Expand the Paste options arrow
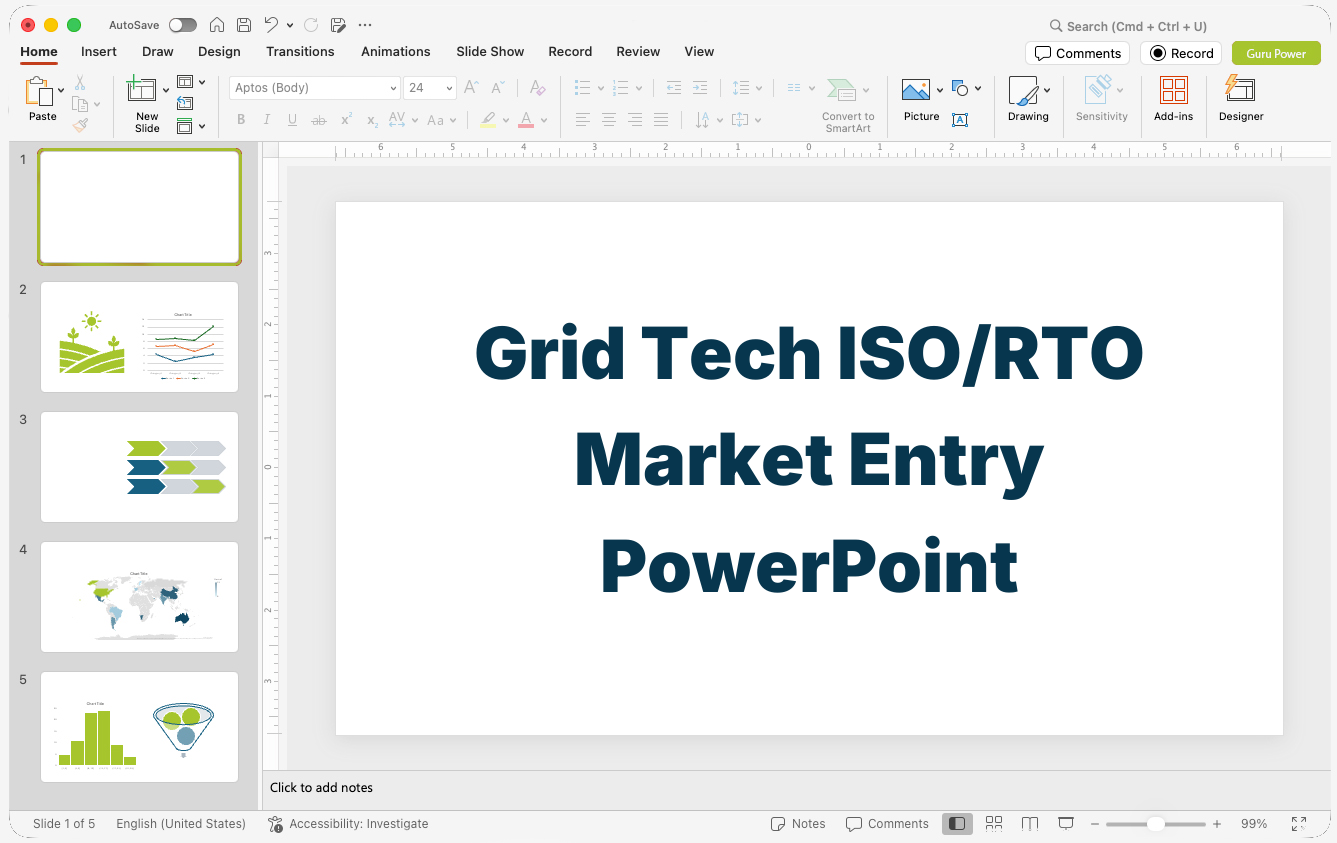 click(x=61, y=91)
